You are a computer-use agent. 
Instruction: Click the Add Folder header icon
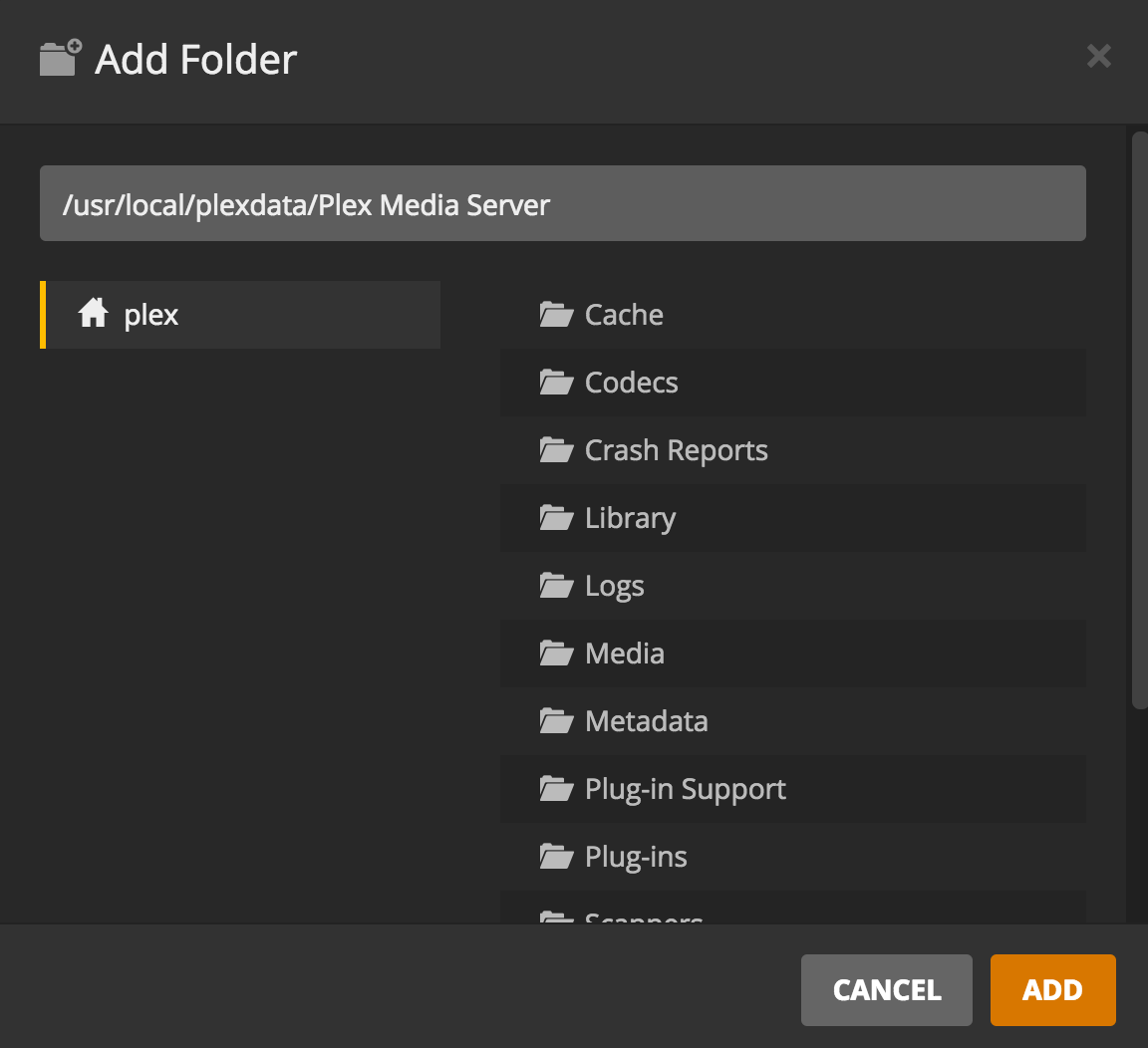60,59
